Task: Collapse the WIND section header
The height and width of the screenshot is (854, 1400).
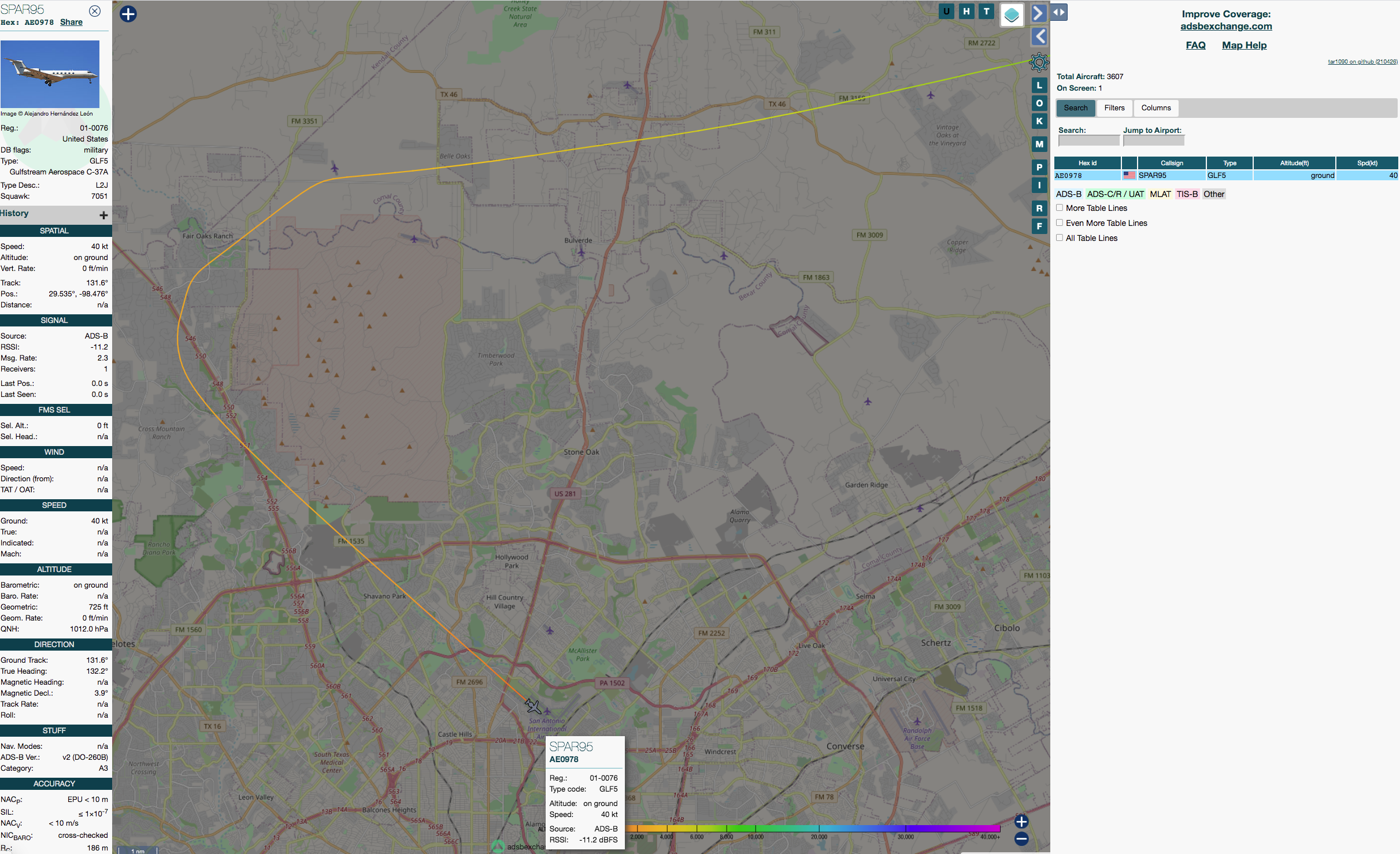Action: pyautogui.click(x=55, y=452)
